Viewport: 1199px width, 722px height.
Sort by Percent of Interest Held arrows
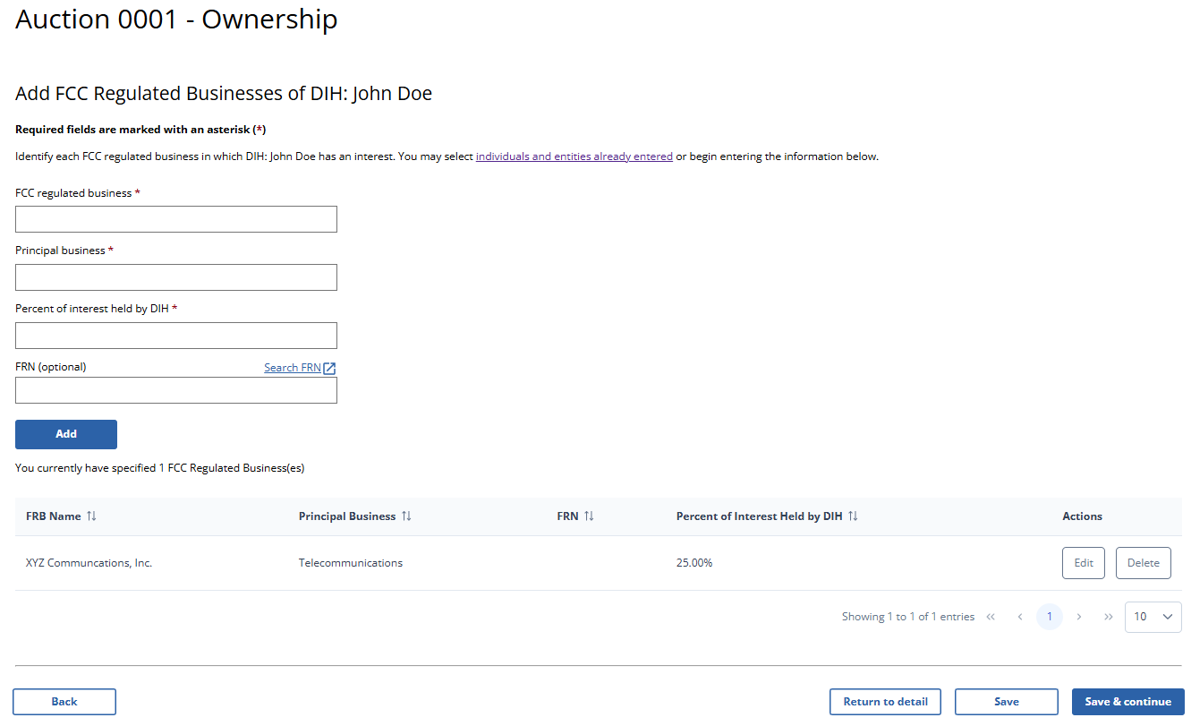pyautogui.click(x=853, y=516)
